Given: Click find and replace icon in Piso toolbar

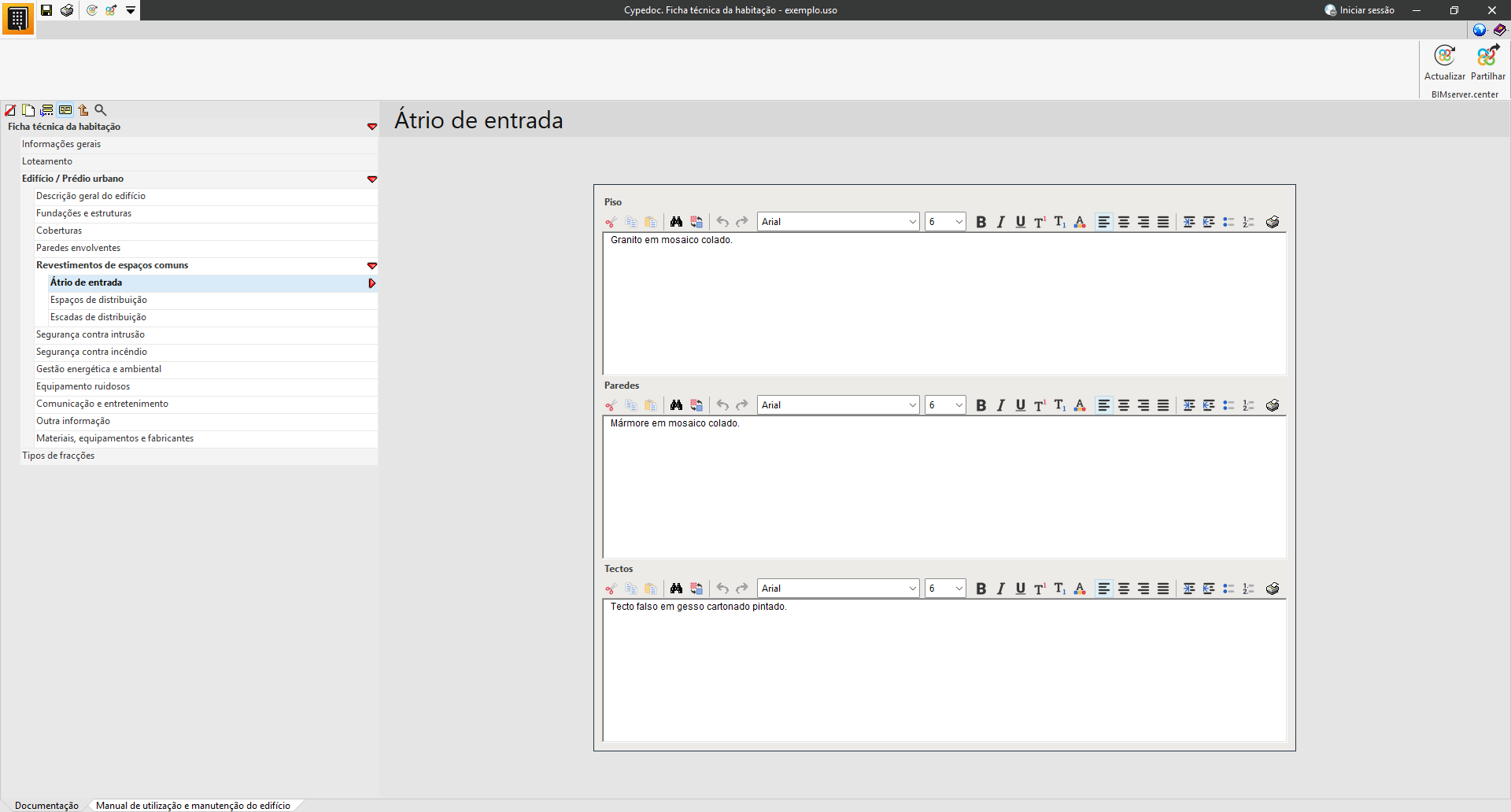Looking at the screenshot, I should [x=696, y=222].
